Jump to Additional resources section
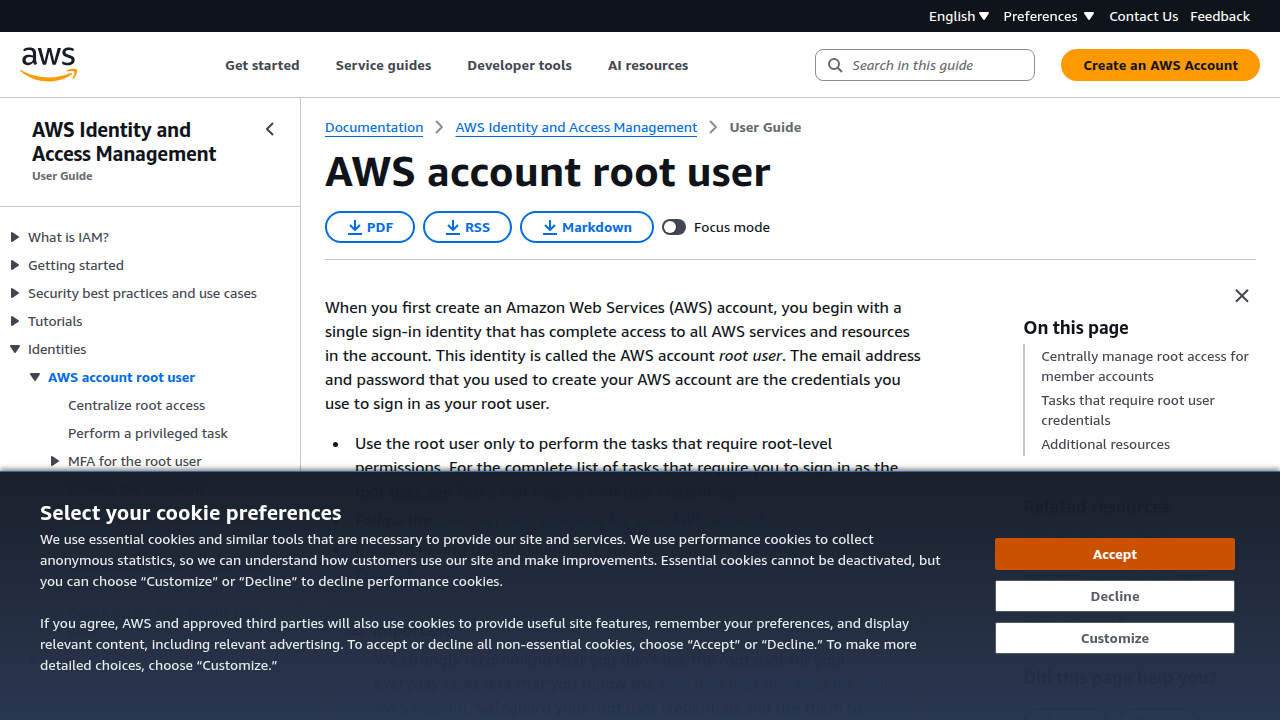Screen dimensions: 1280x720 pyautogui.click(x=1105, y=444)
